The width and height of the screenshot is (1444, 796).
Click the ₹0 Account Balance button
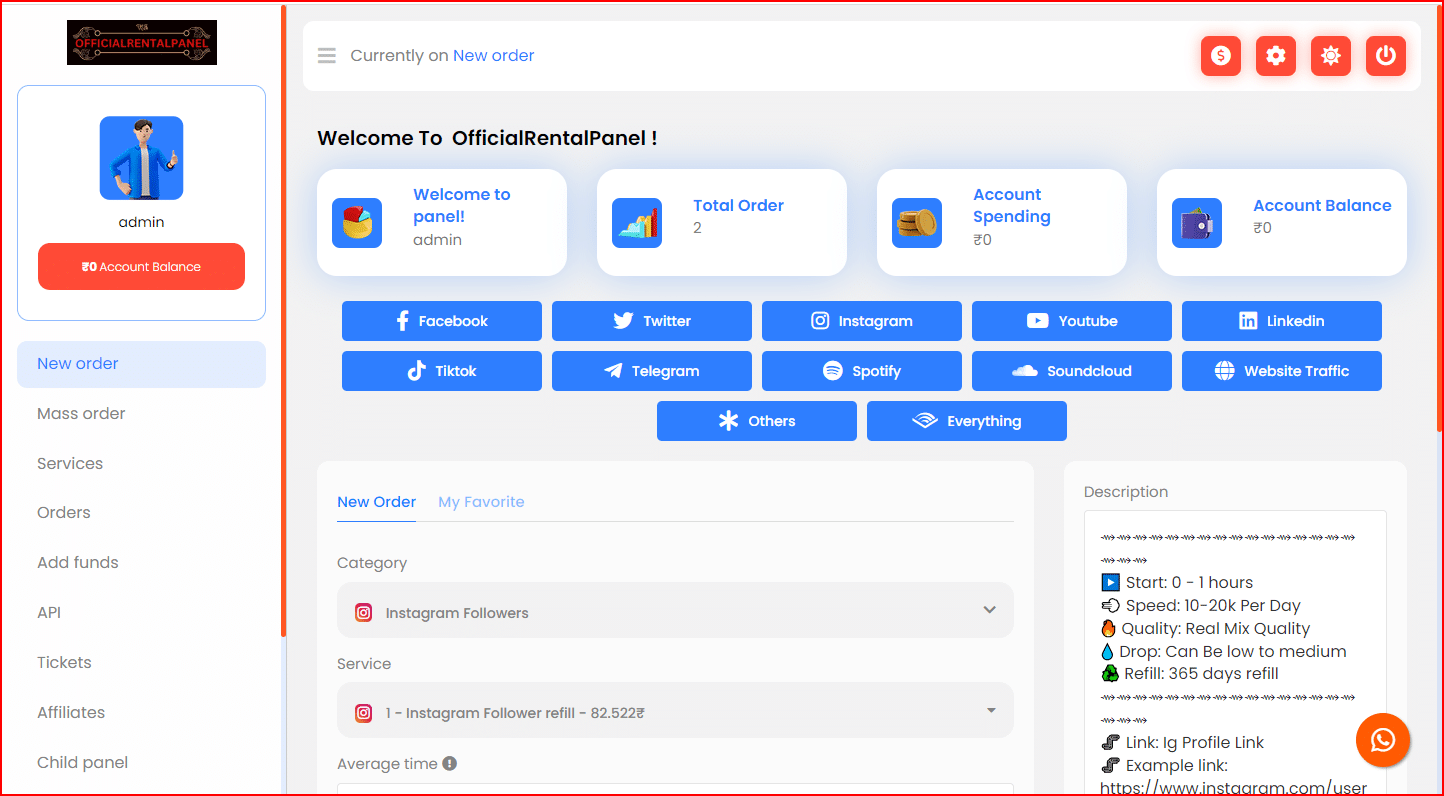[141, 266]
